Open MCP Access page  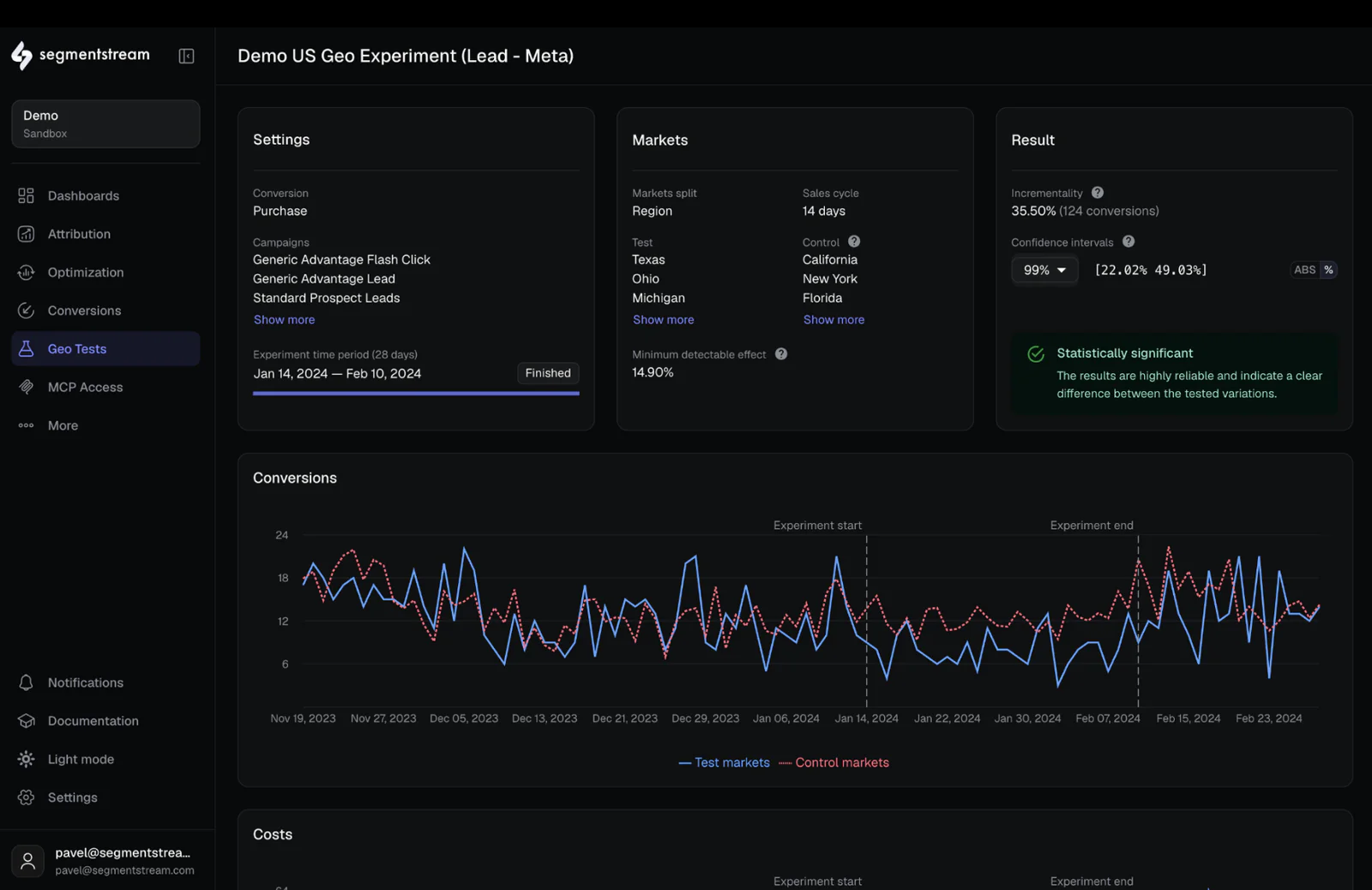(105, 387)
